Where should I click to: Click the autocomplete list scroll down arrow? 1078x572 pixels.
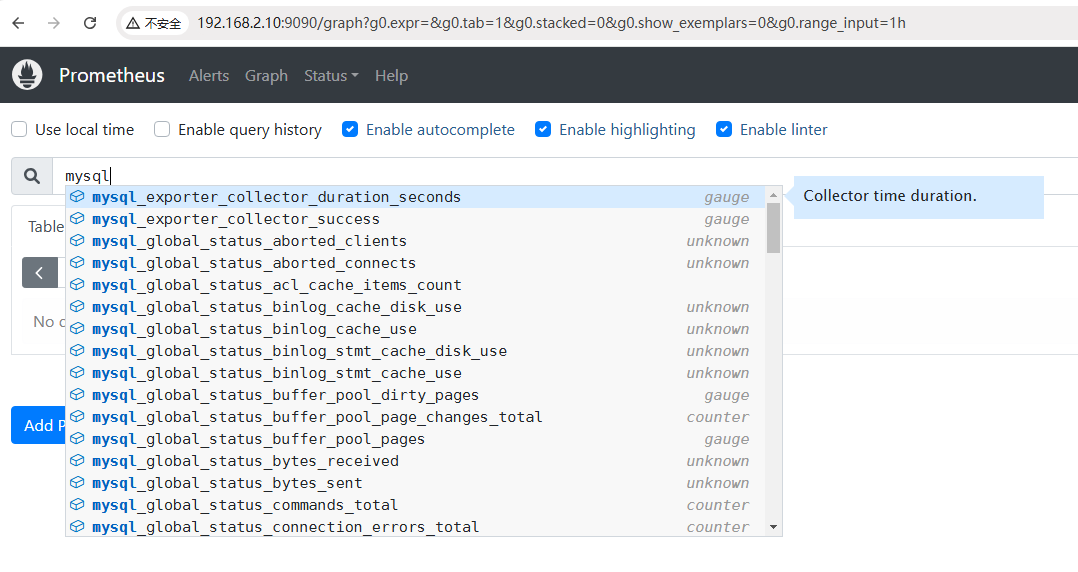click(x=773, y=527)
